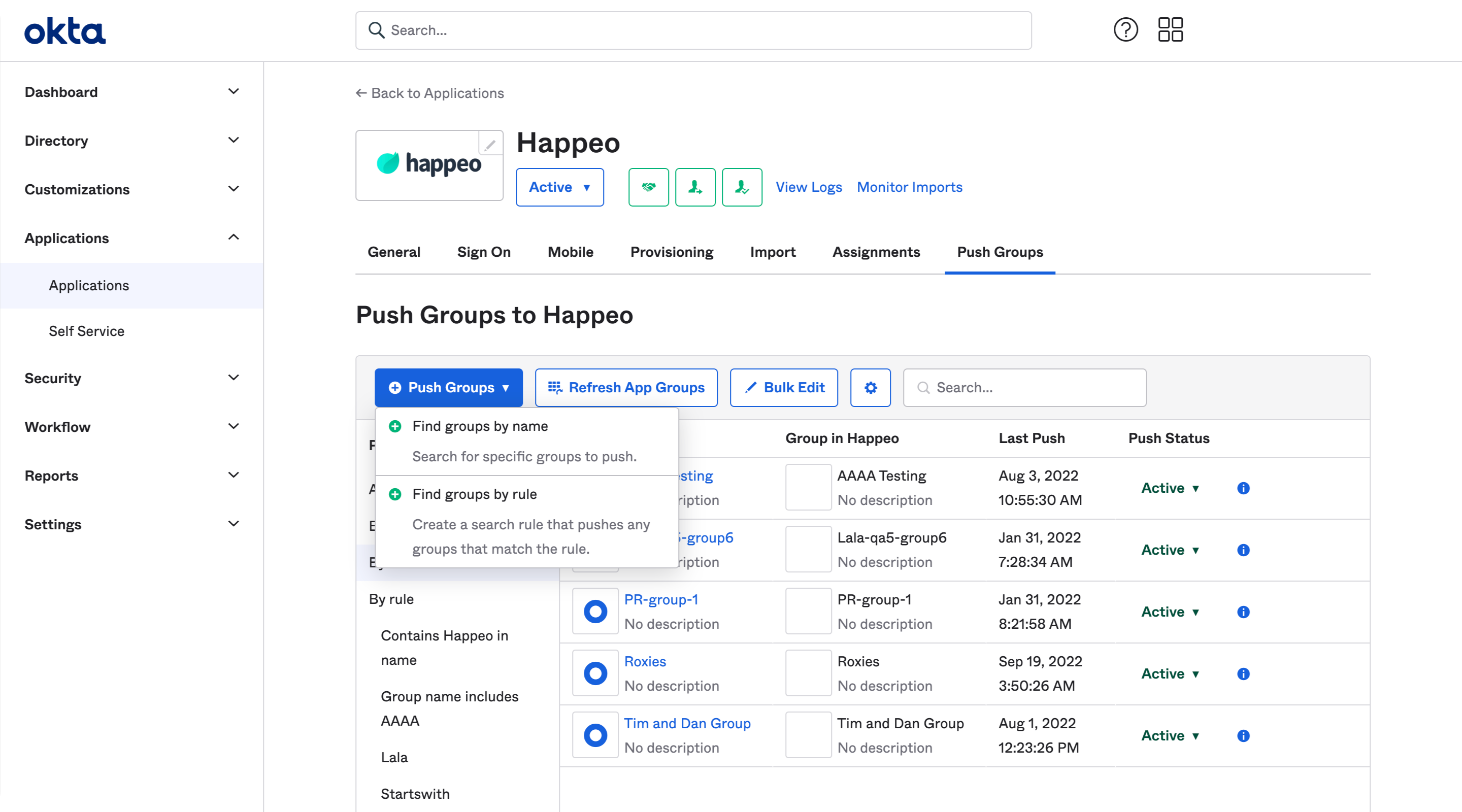The image size is (1462, 812).
Task: Click the handshake icon button
Action: pyautogui.click(x=649, y=187)
